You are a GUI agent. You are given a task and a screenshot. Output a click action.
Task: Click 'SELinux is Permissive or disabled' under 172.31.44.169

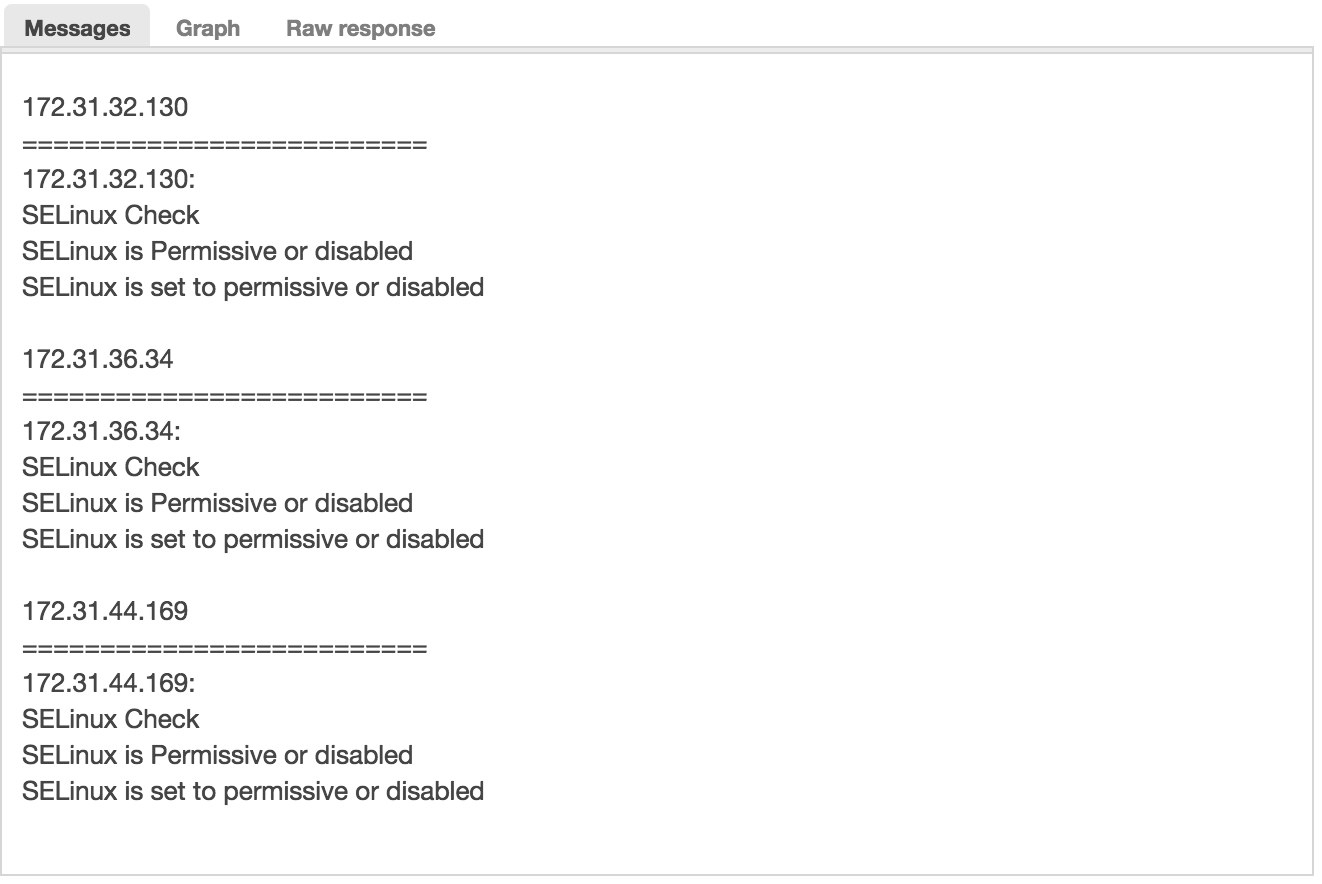coord(217,755)
